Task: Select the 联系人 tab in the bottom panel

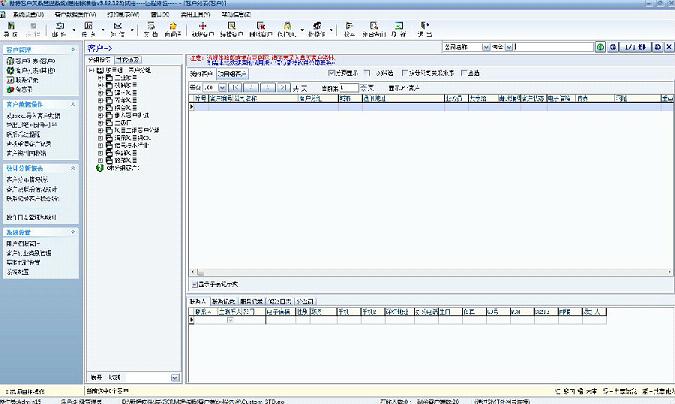Action: coord(198,301)
